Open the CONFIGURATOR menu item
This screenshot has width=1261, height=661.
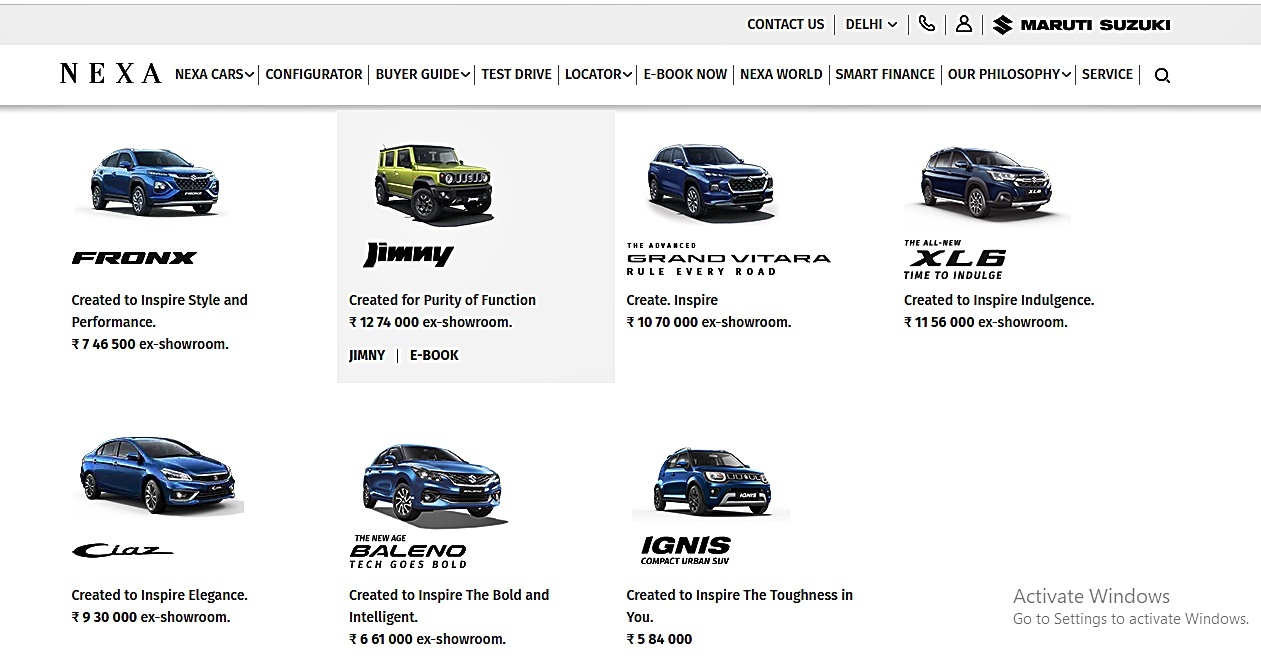[314, 74]
